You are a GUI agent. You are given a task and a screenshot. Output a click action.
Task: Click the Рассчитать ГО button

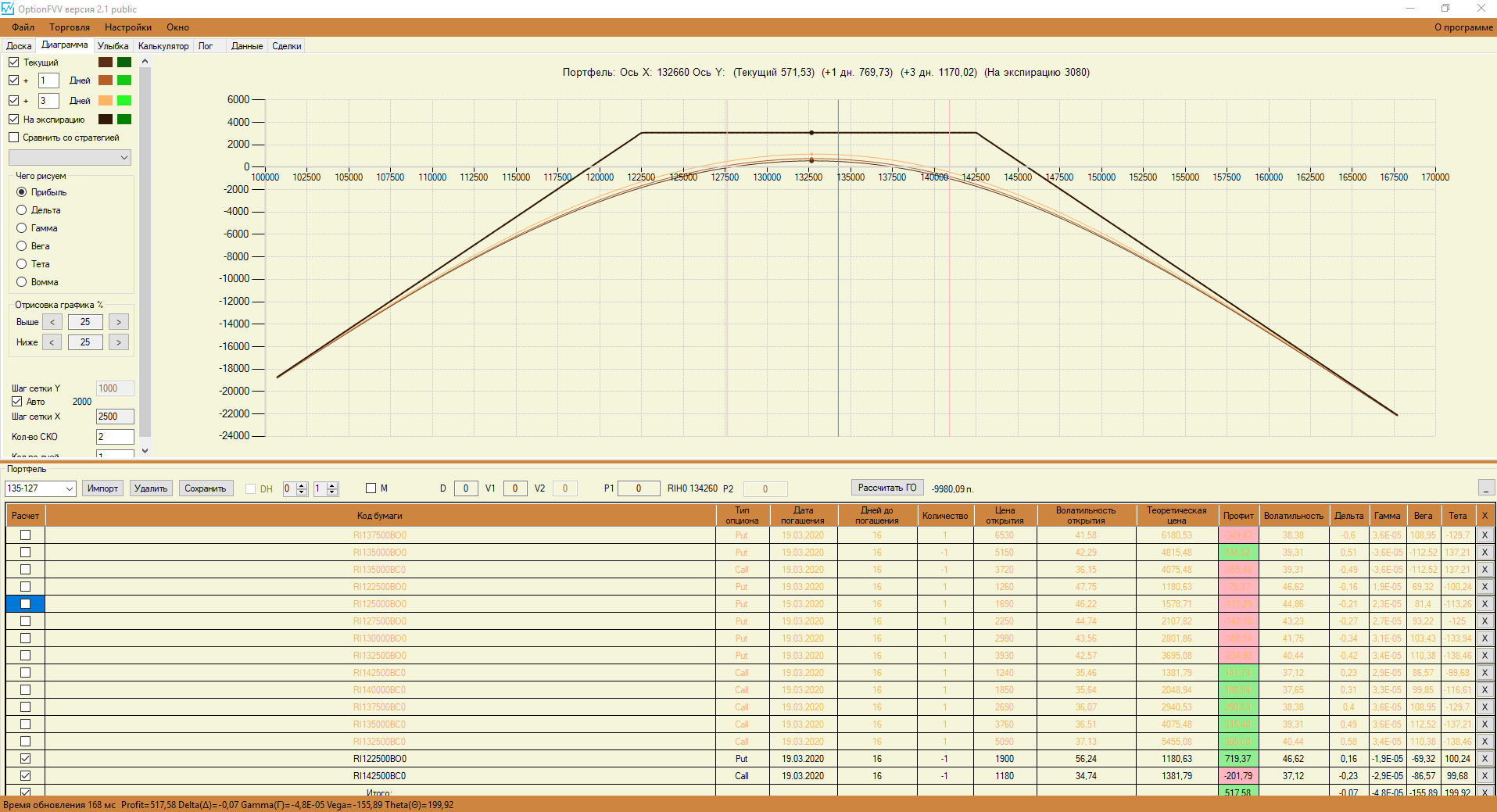pyautogui.click(x=887, y=488)
